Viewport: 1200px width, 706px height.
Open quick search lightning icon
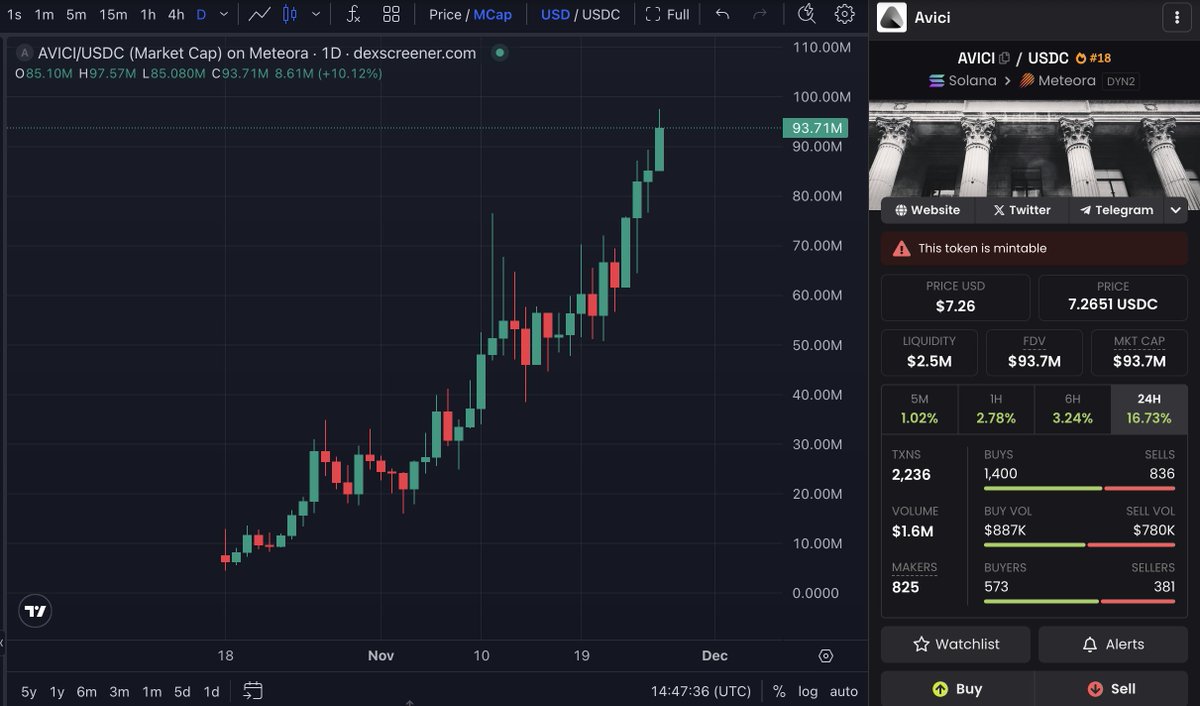pos(807,15)
